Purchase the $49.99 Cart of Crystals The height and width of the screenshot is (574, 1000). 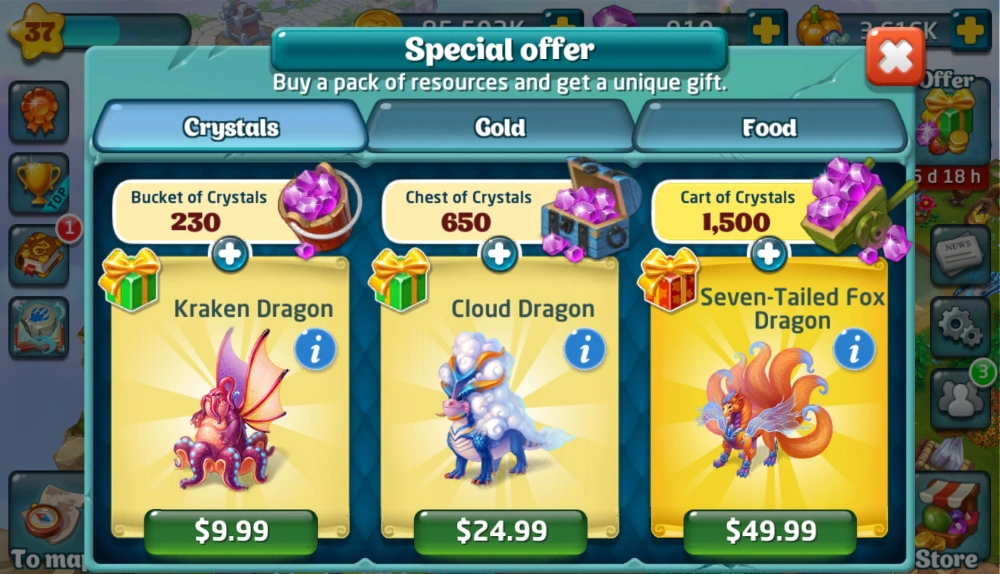point(770,531)
